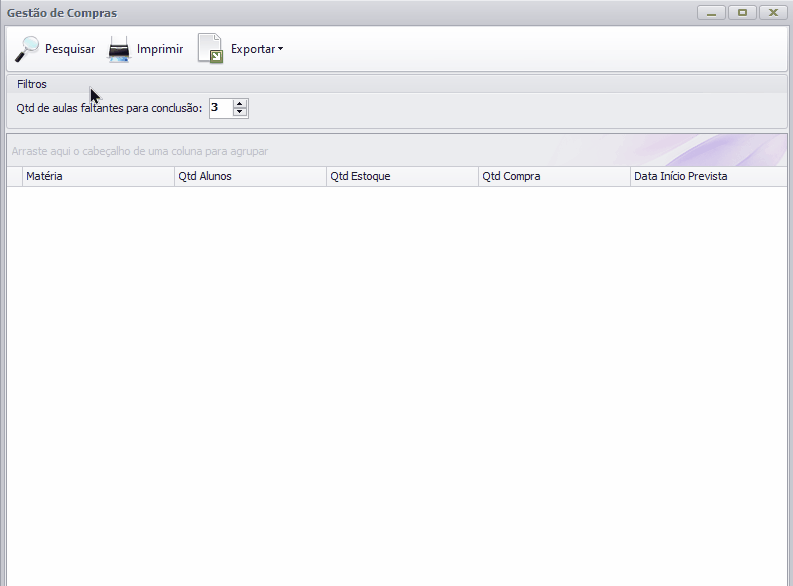Focus the Qtd de aulas faltantes field

[220, 108]
